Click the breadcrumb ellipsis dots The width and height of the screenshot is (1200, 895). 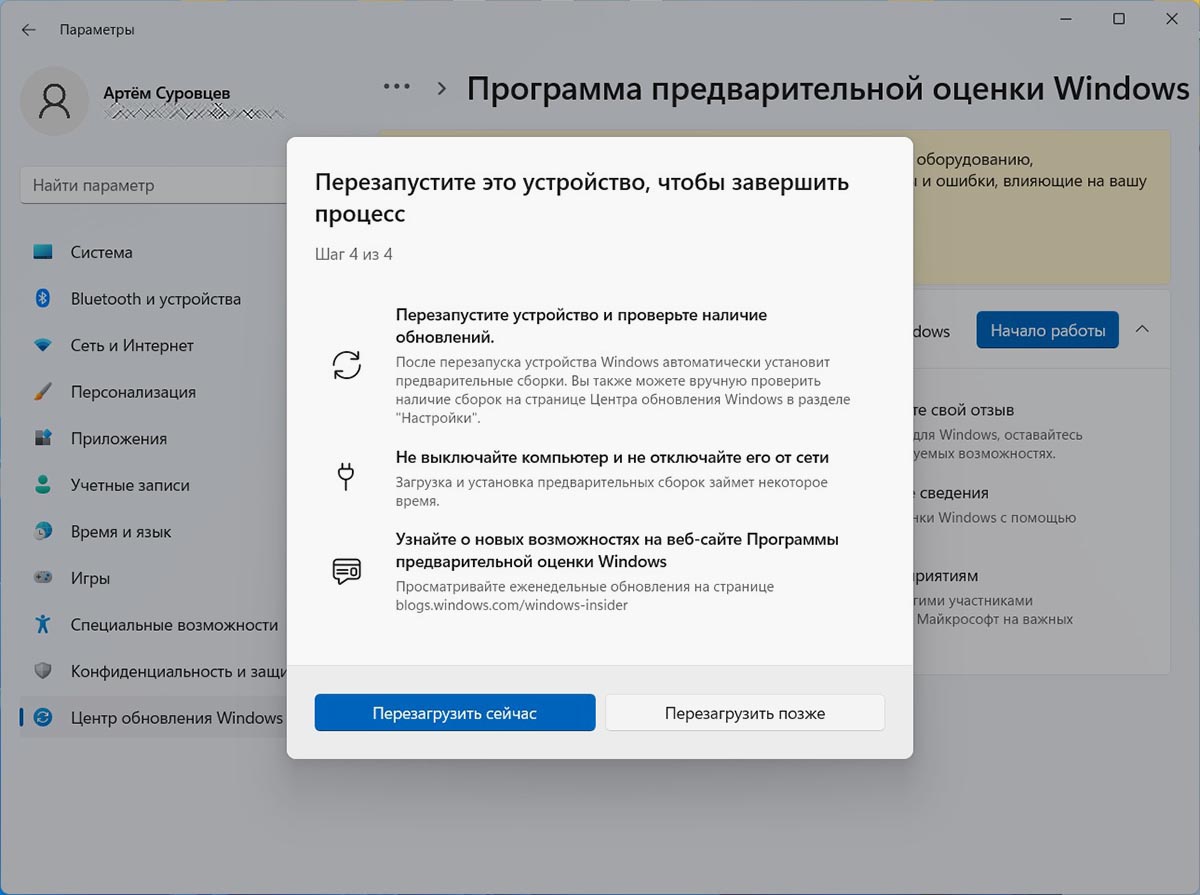(x=397, y=87)
